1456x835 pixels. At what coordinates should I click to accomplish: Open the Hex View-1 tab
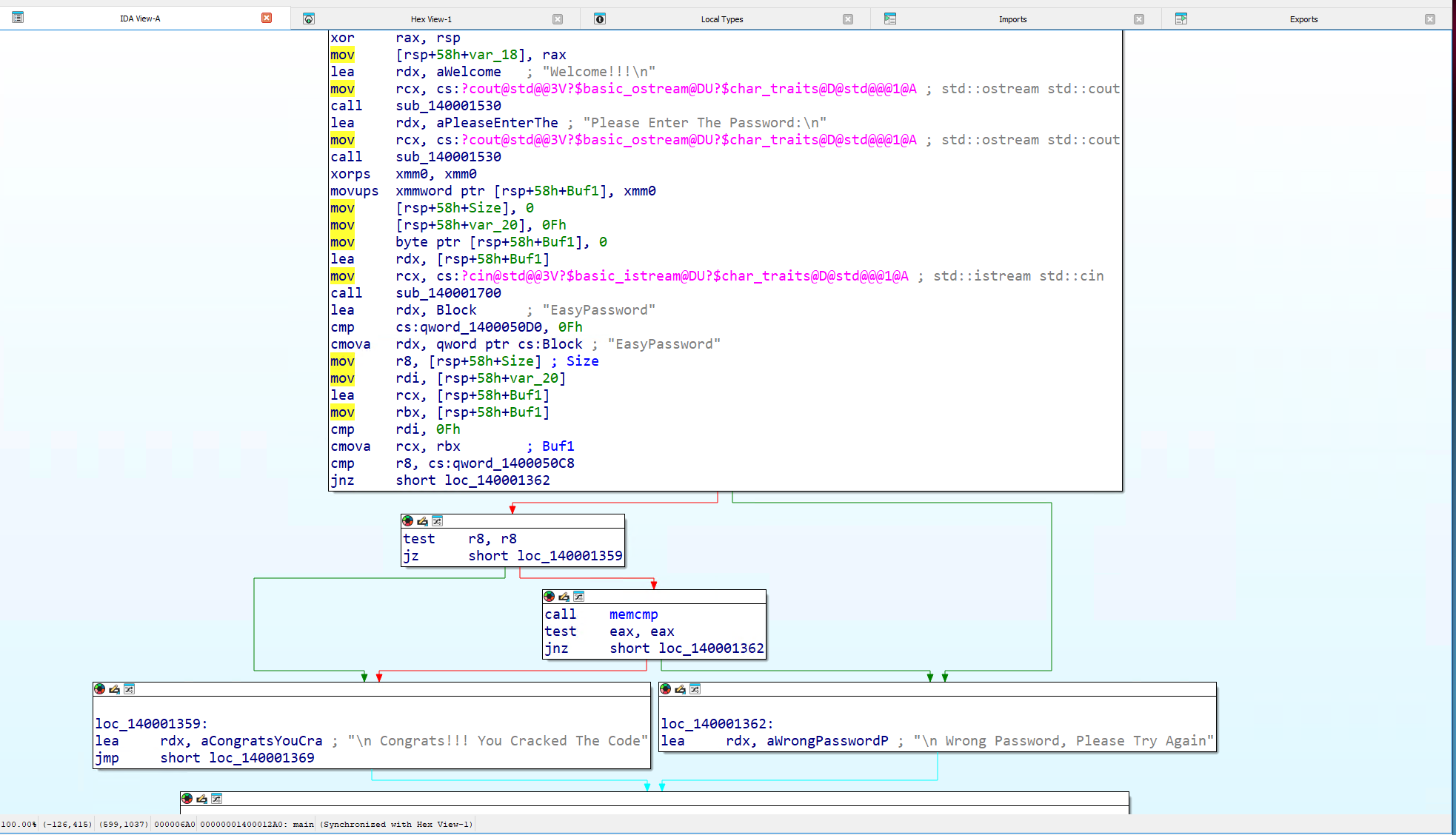click(431, 19)
